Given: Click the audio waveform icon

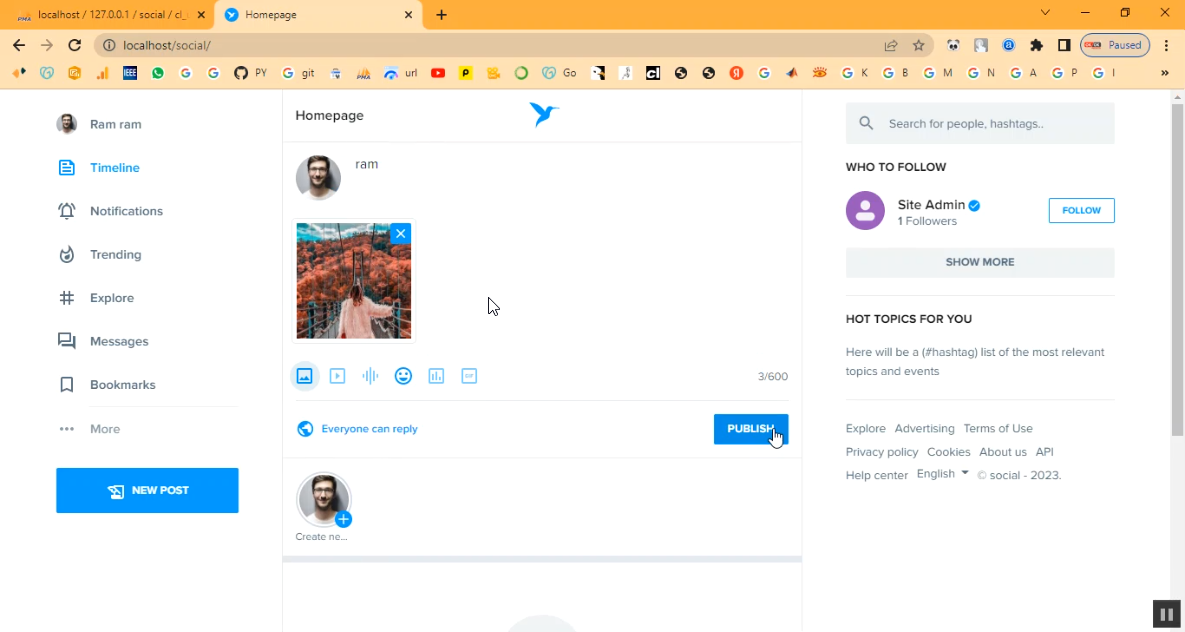Looking at the screenshot, I should (370, 376).
